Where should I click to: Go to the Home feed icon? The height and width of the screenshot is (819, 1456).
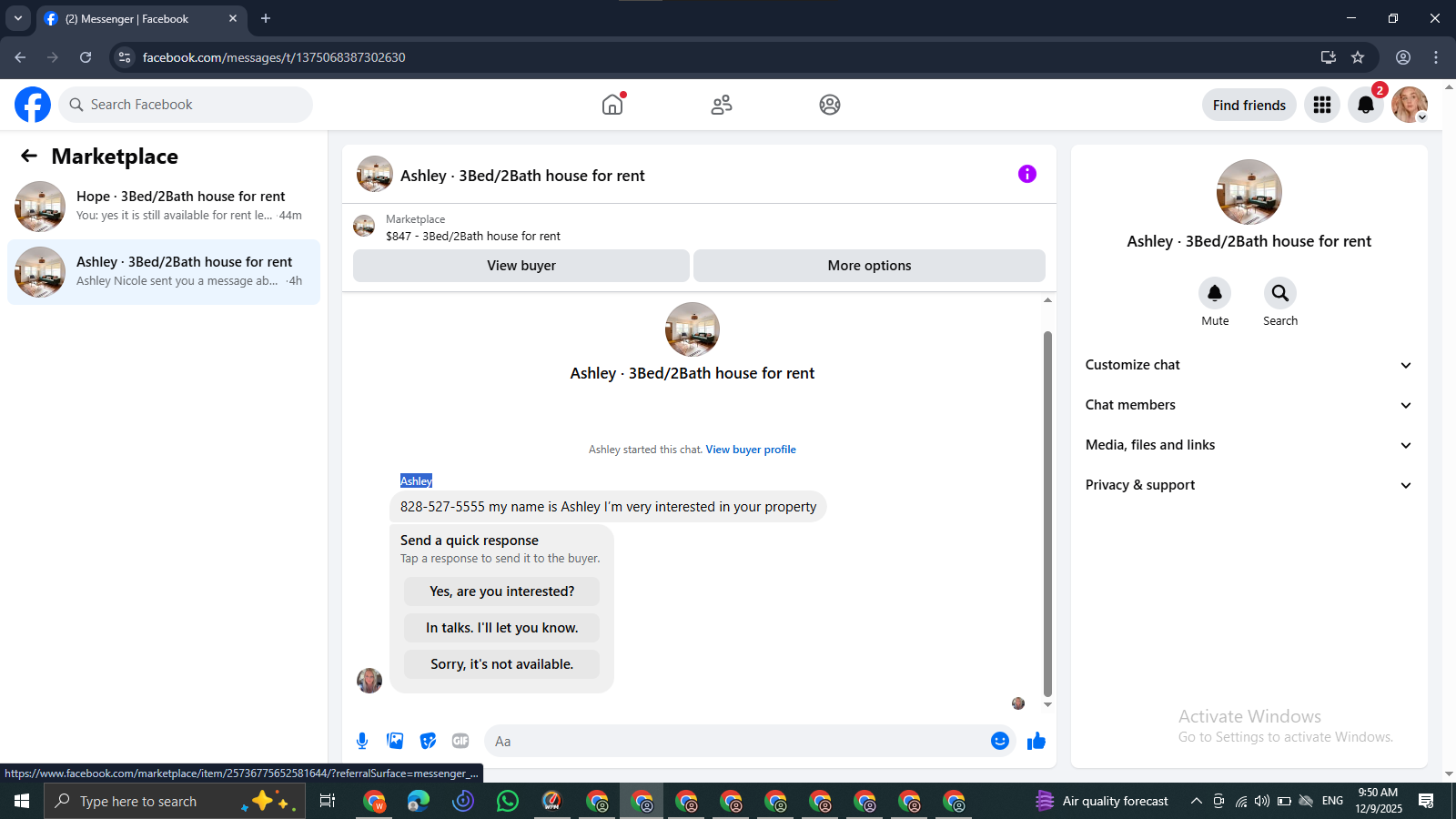(612, 105)
